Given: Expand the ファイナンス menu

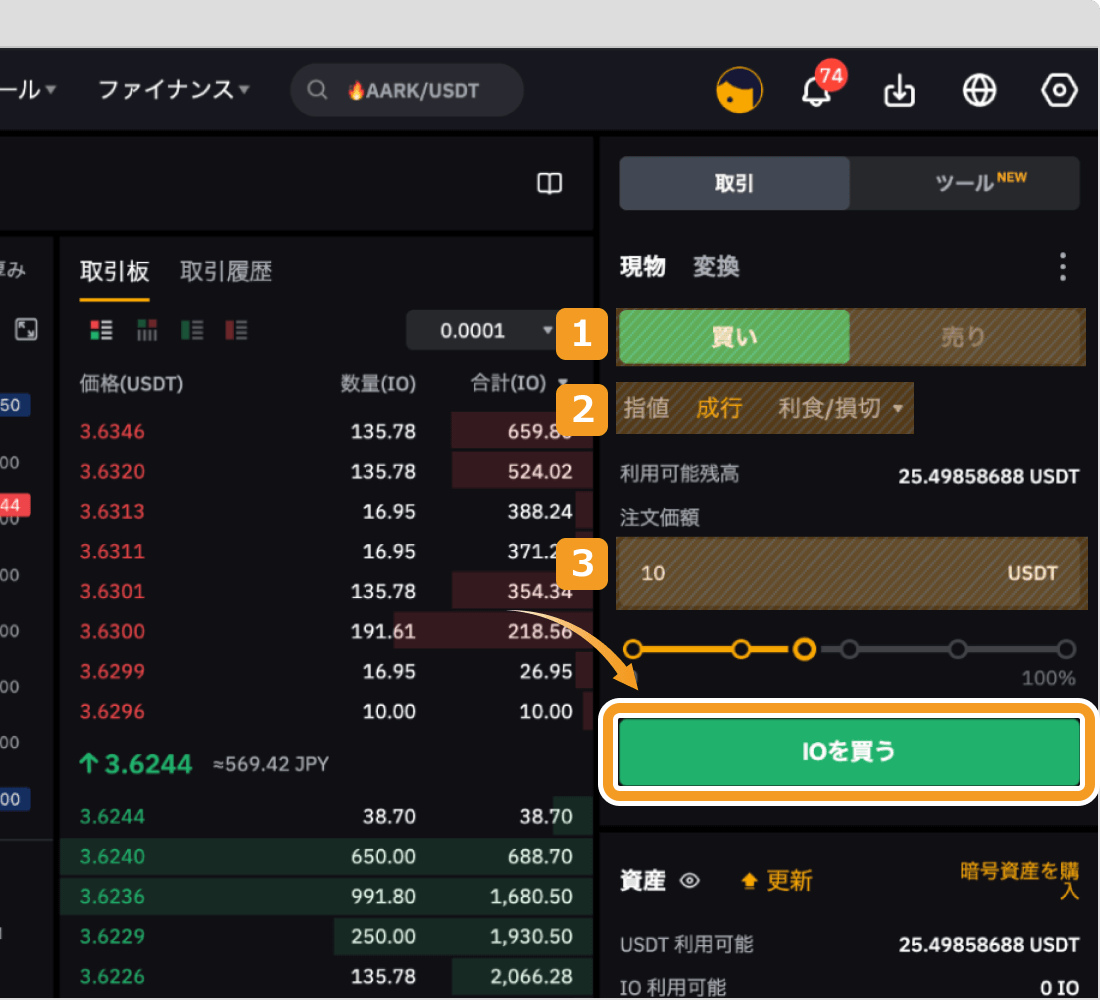Looking at the screenshot, I should point(173,90).
